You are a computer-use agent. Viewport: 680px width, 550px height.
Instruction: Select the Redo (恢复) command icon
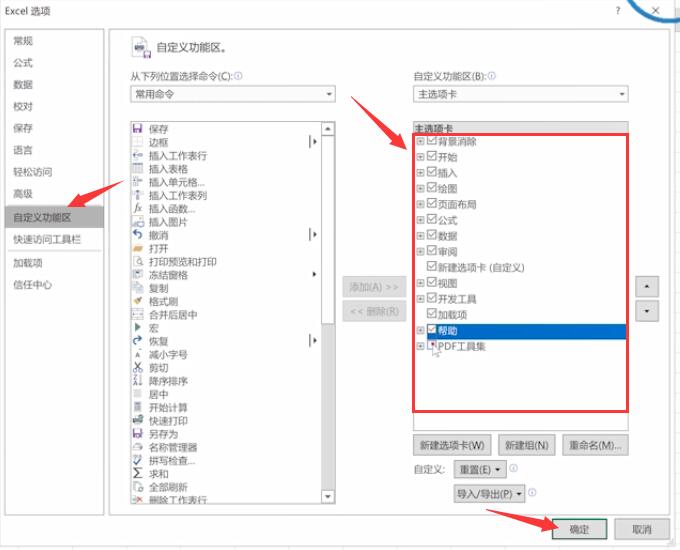pyautogui.click(x=137, y=341)
